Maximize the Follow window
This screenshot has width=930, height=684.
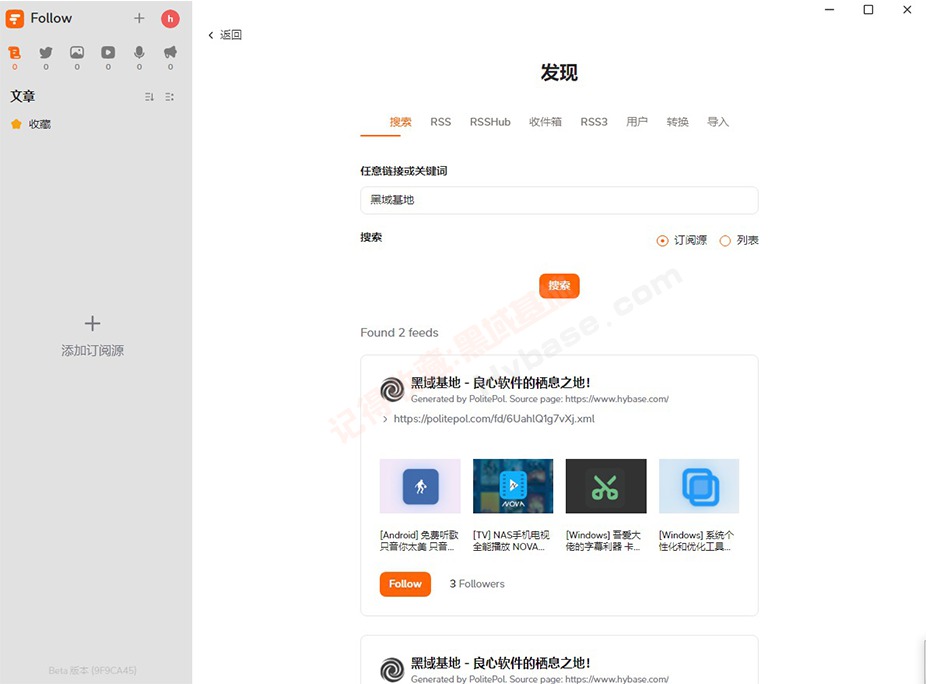click(868, 9)
